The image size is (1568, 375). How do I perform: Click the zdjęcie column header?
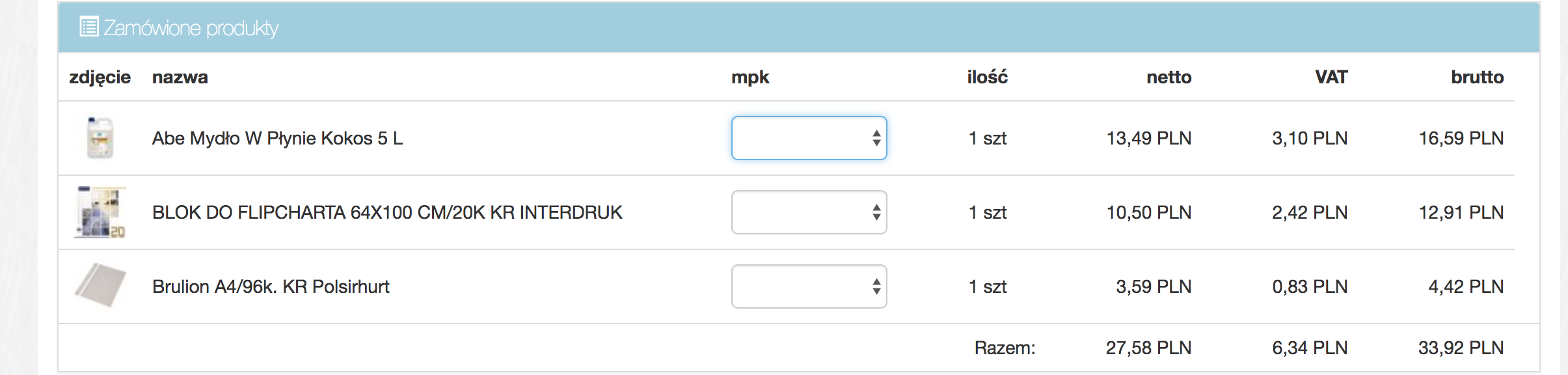pos(100,77)
